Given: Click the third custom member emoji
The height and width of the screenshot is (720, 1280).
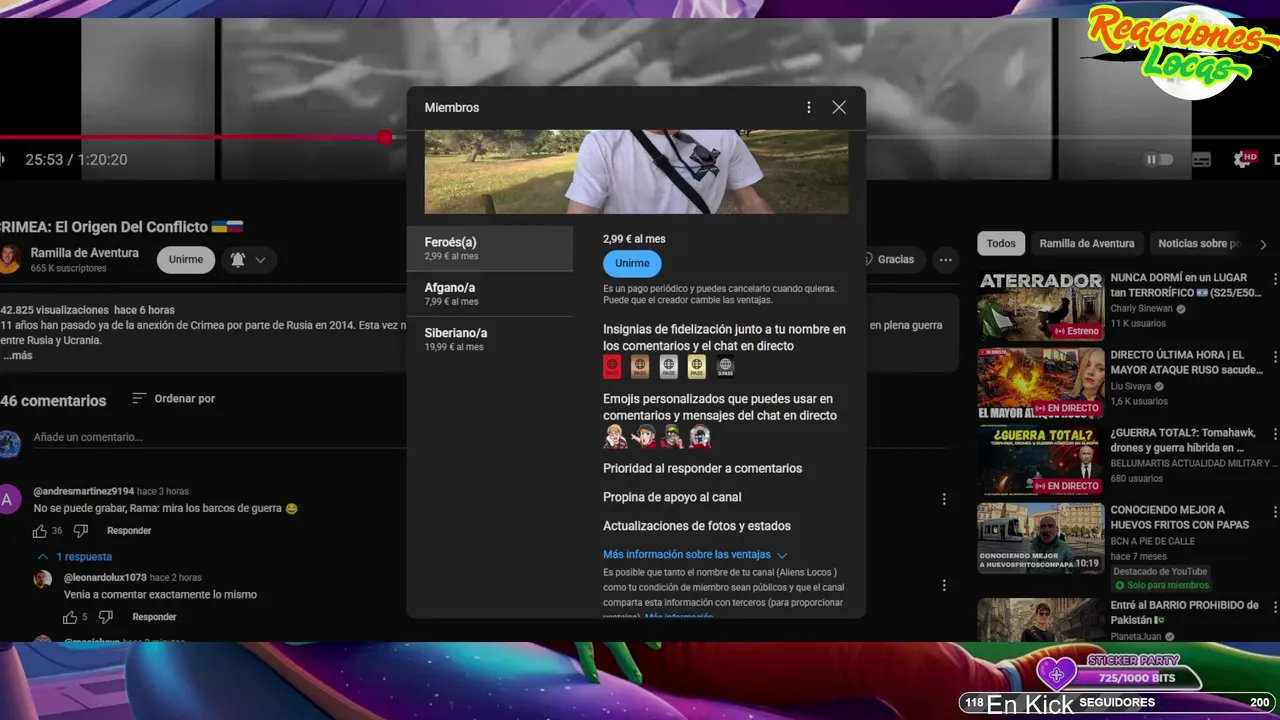Looking at the screenshot, I should point(671,437).
